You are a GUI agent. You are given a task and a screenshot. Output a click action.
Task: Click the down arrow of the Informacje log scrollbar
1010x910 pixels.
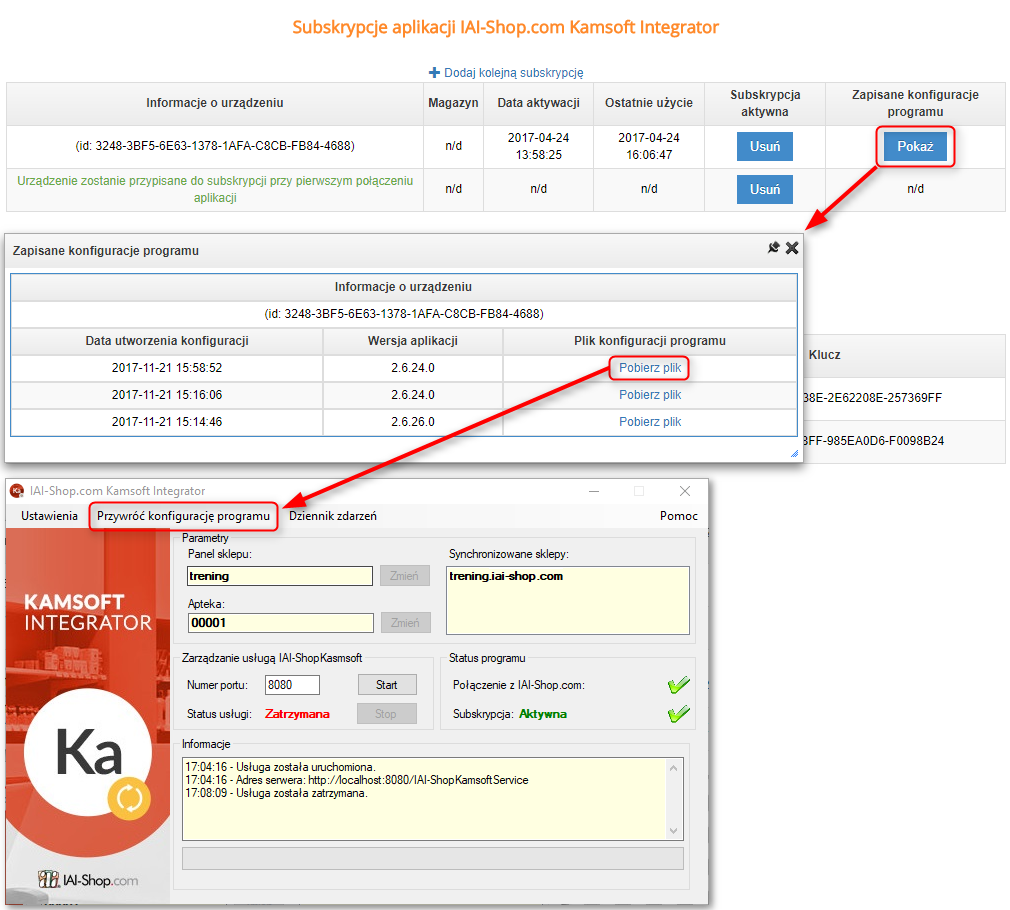[674, 831]
